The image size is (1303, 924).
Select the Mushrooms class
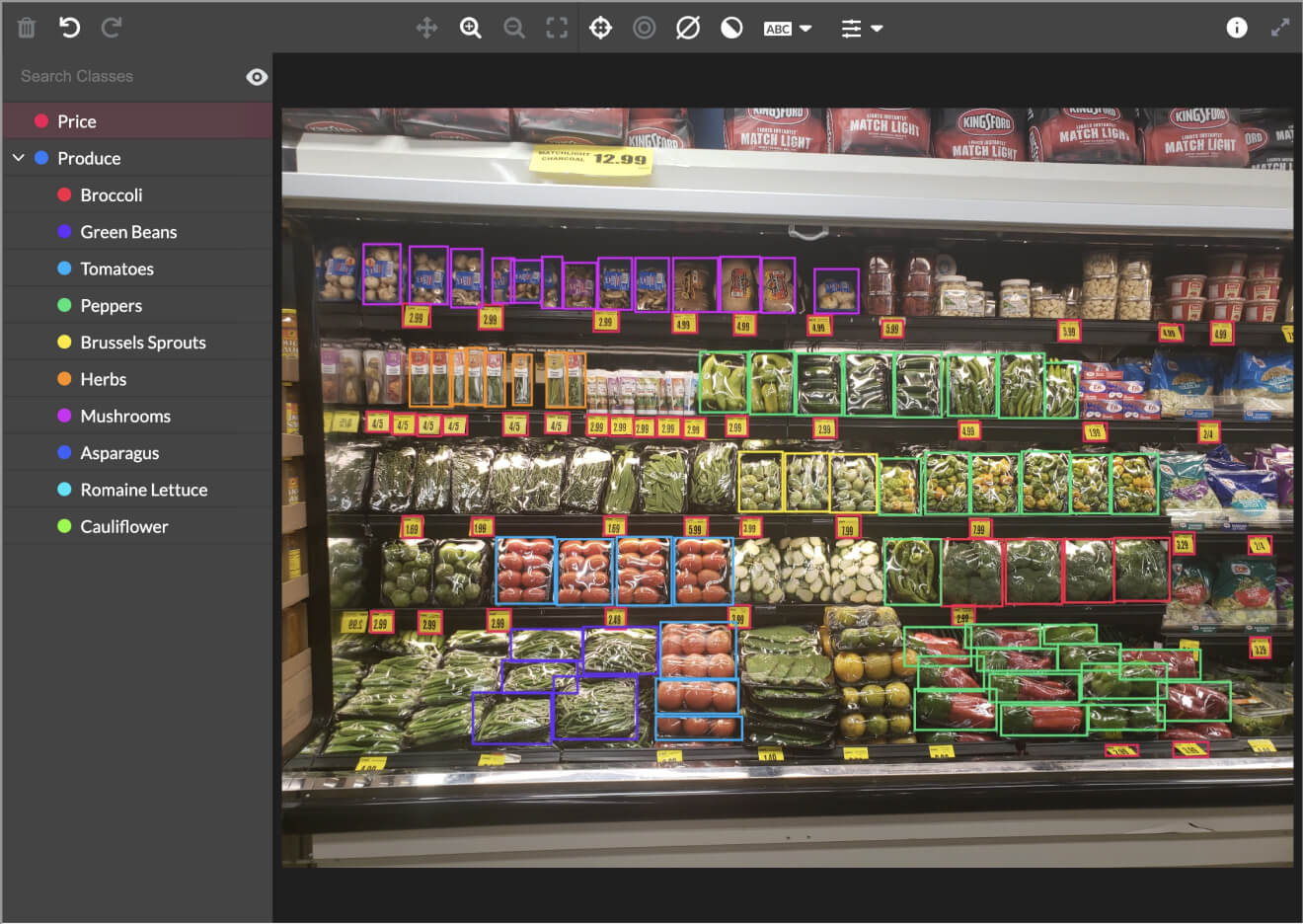[125, 417]
